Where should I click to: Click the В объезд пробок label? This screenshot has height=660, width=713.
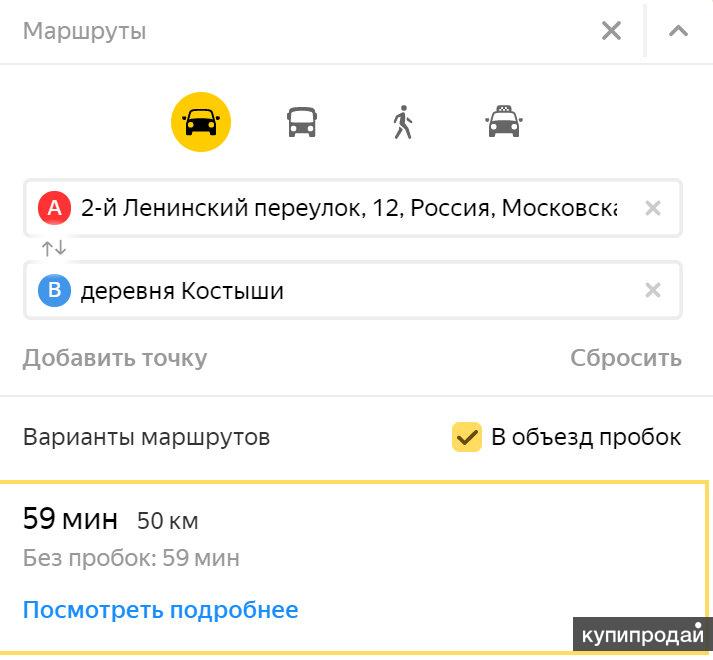coord(586,437)
